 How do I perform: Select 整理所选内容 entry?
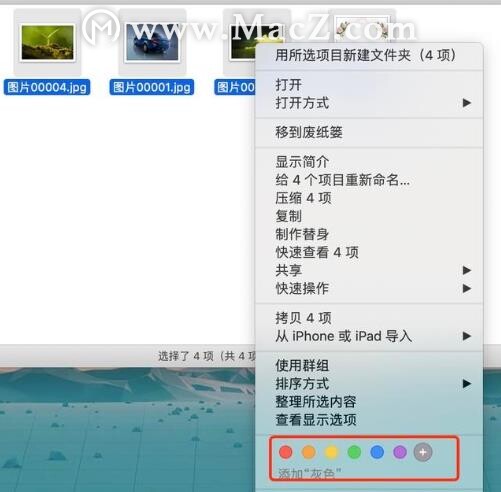(369, 402)
